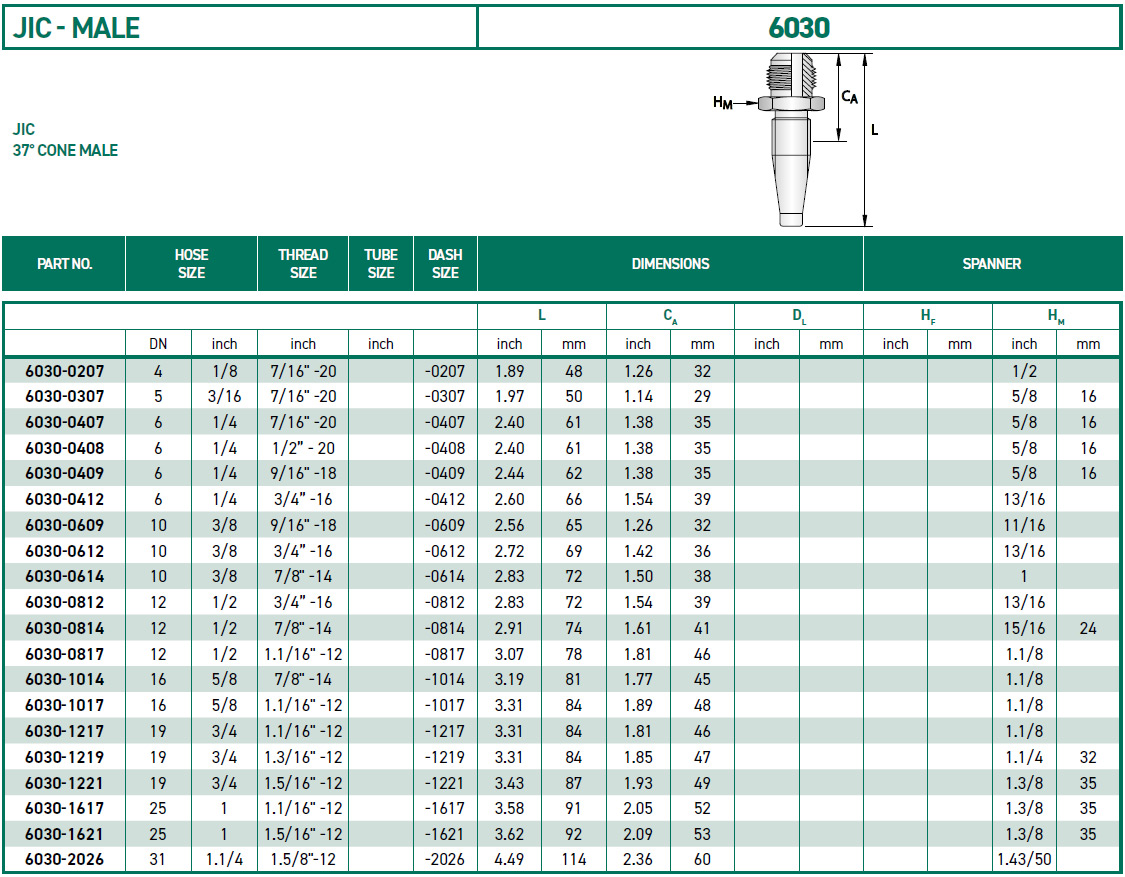The width and height of the screenshot is (1125, 877).
Task: Click part number 6030-1219
Action: (x=65, y=756)
